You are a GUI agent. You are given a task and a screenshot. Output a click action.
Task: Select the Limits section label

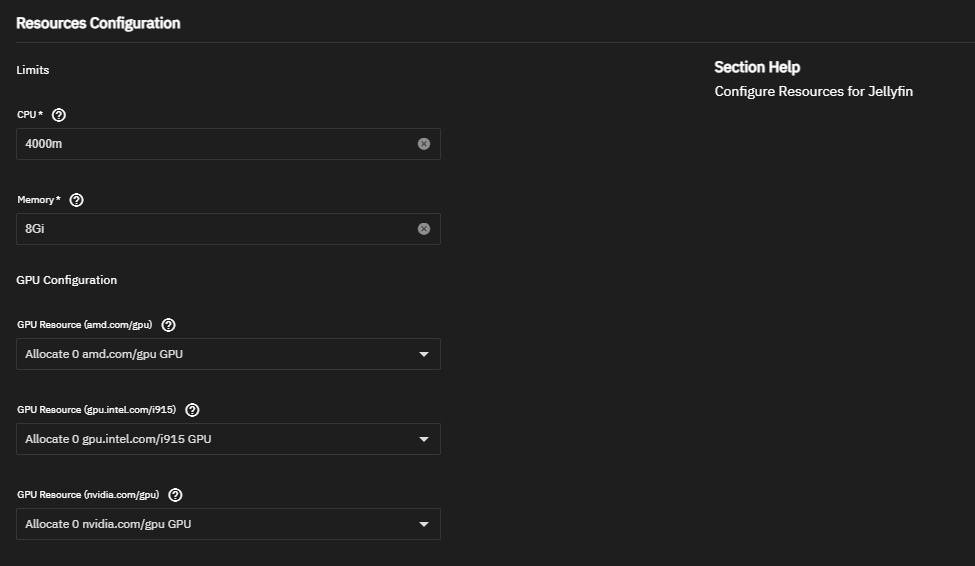33,70
